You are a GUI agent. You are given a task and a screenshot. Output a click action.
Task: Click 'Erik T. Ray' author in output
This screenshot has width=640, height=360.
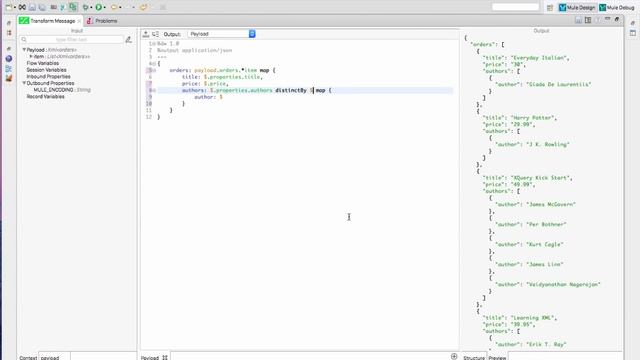pos(546,344)
